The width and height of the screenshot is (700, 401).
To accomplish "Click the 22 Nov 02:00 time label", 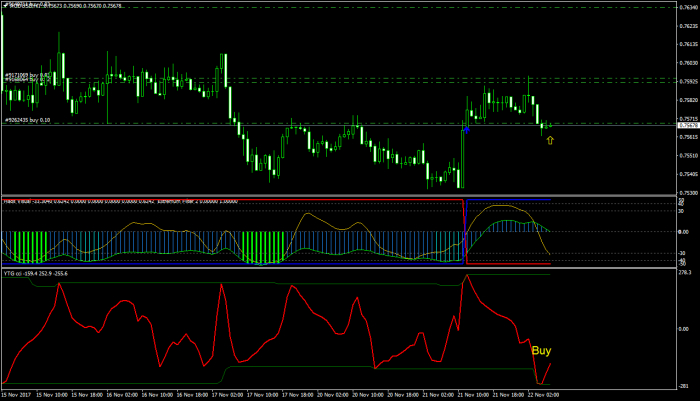I will [x=544, y=395].
